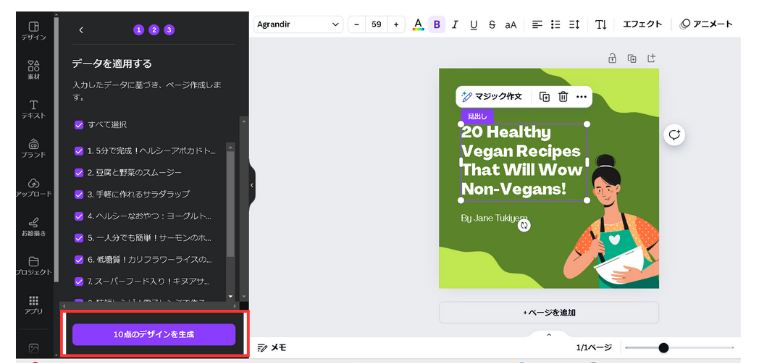
Task: Click マジック作文 magic write button
Action: (493, 97)
